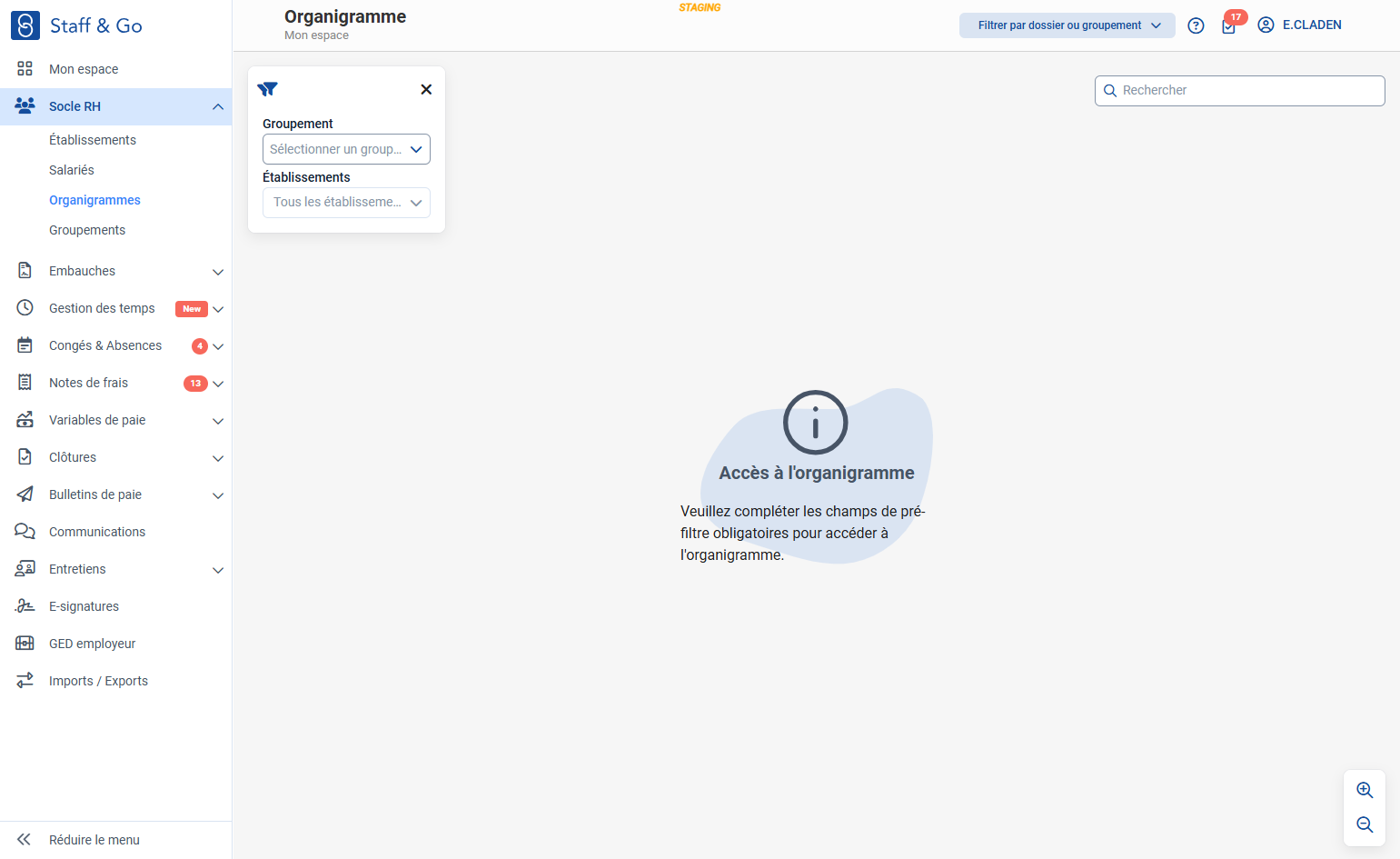This screenshot has height=859, width=1400.
Task: Click the filter funnel icon in panel
Action: pyautogui.click(x=267, y=89)
